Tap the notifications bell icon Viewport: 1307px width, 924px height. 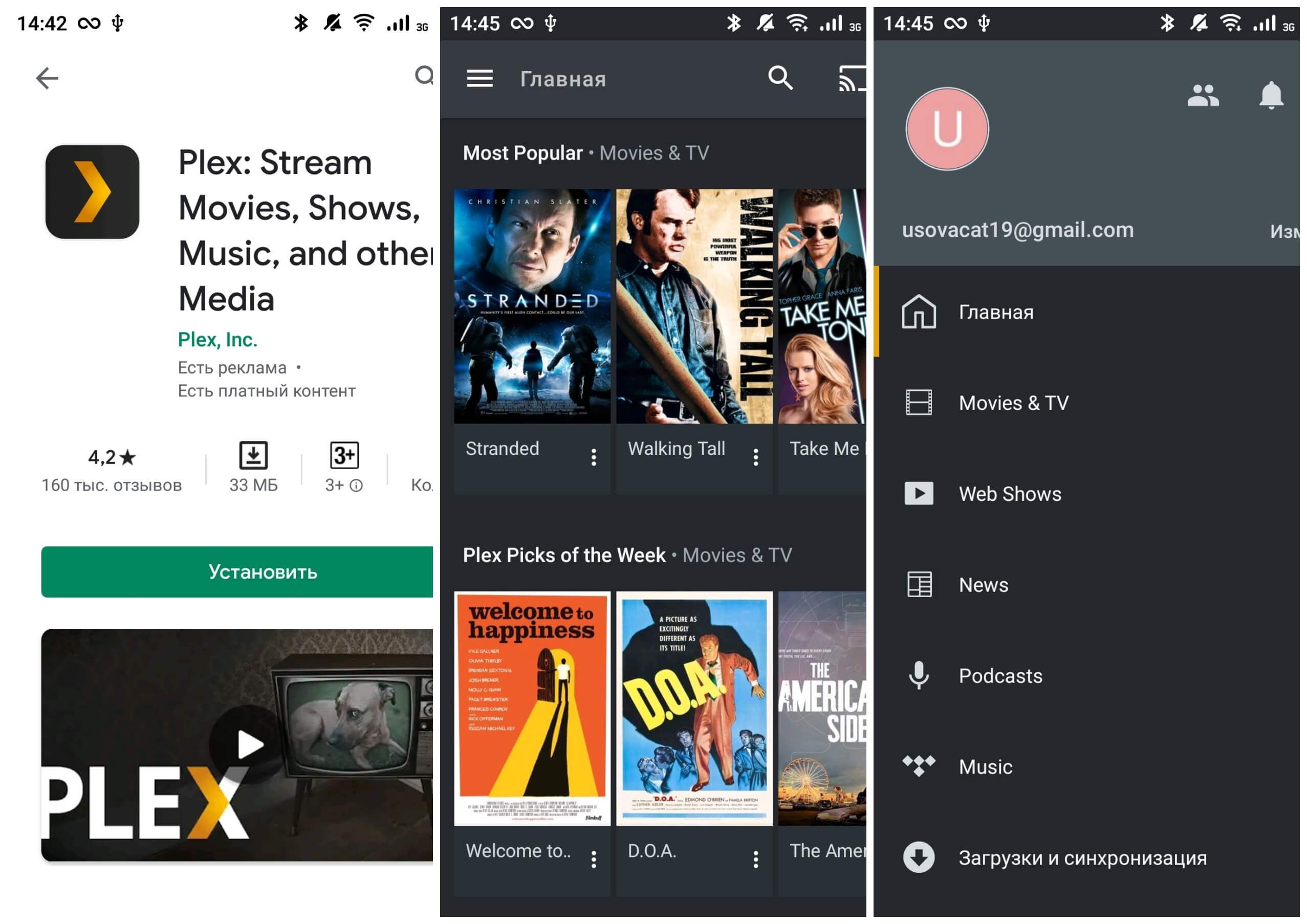pyautogui.click(x=1271, y=95)
